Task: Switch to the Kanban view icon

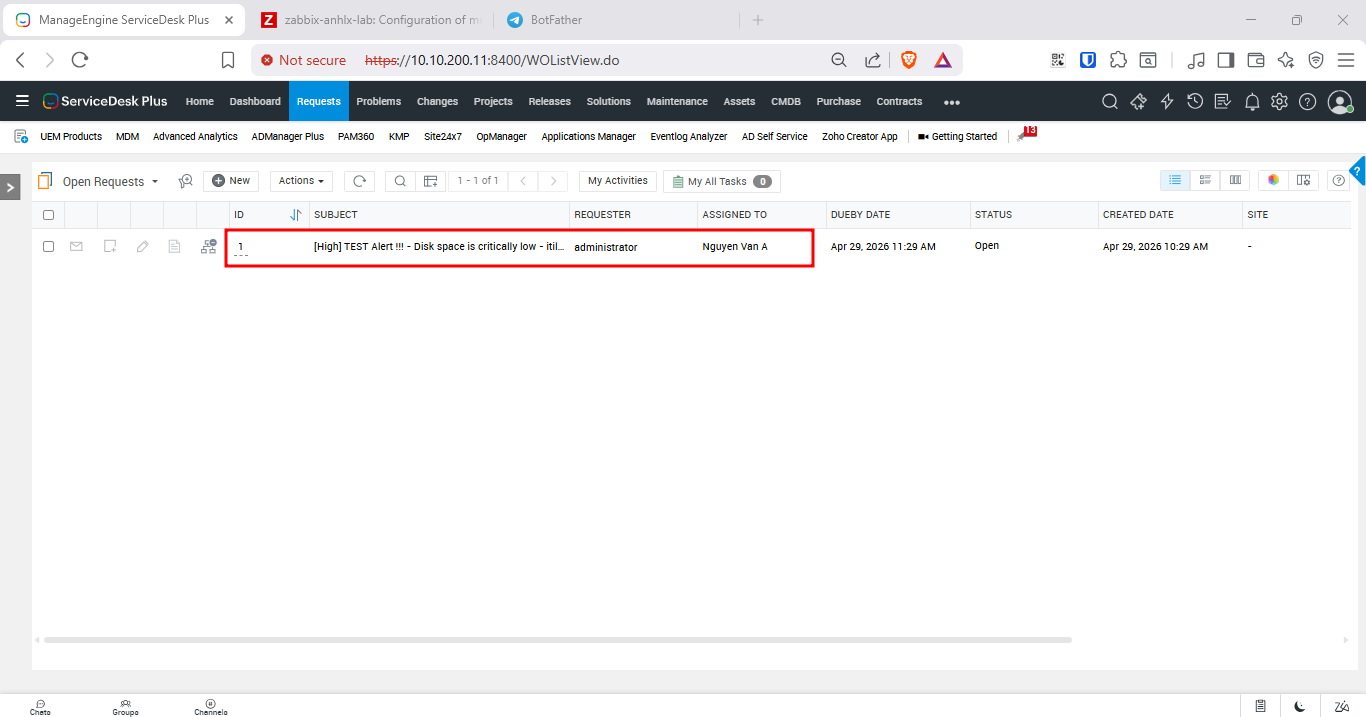Action: pyautogui.click(x=1235, y=180)
